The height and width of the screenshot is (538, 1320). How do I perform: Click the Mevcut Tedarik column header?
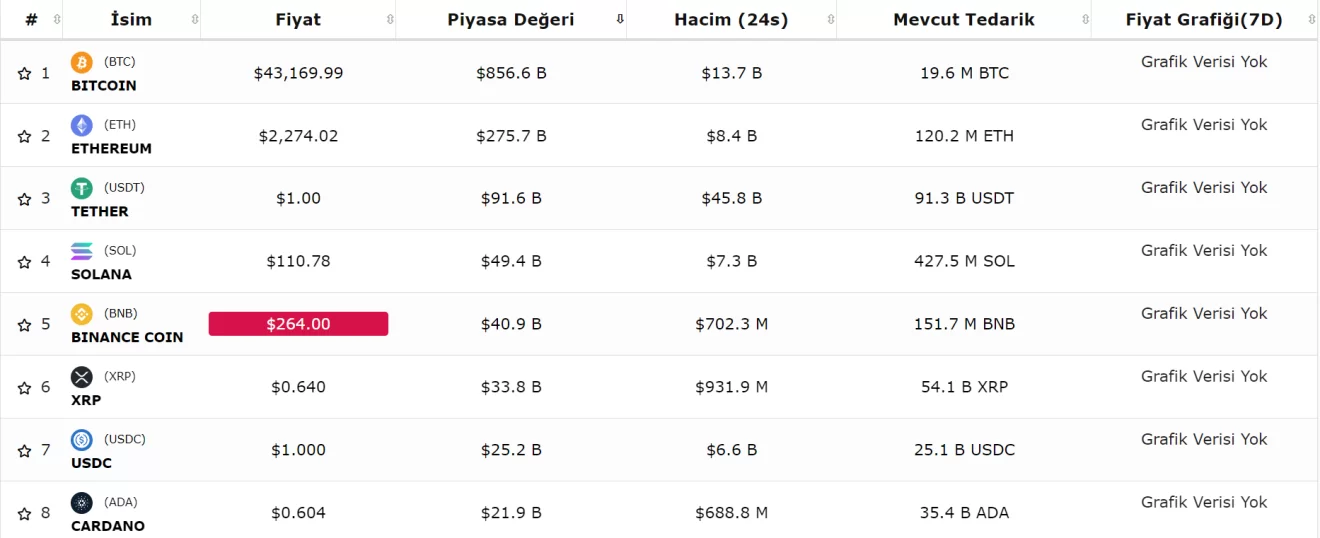[964, 20]
